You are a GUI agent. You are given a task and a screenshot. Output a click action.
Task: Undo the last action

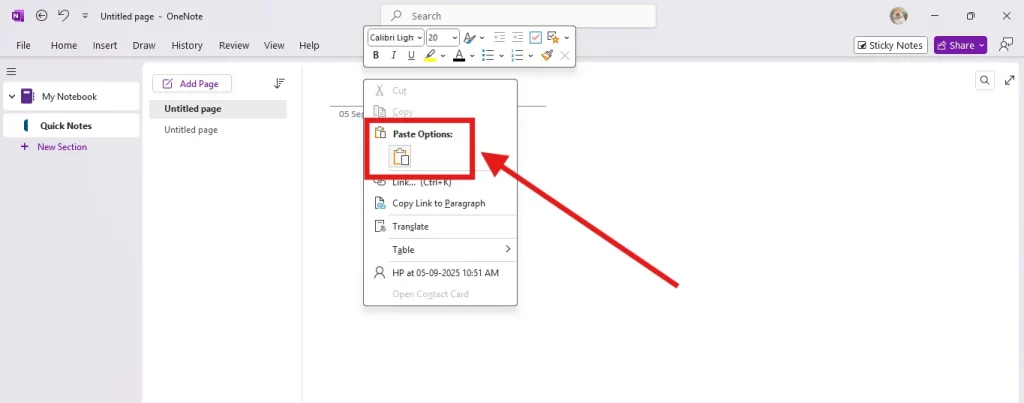(x=63, y=16)
